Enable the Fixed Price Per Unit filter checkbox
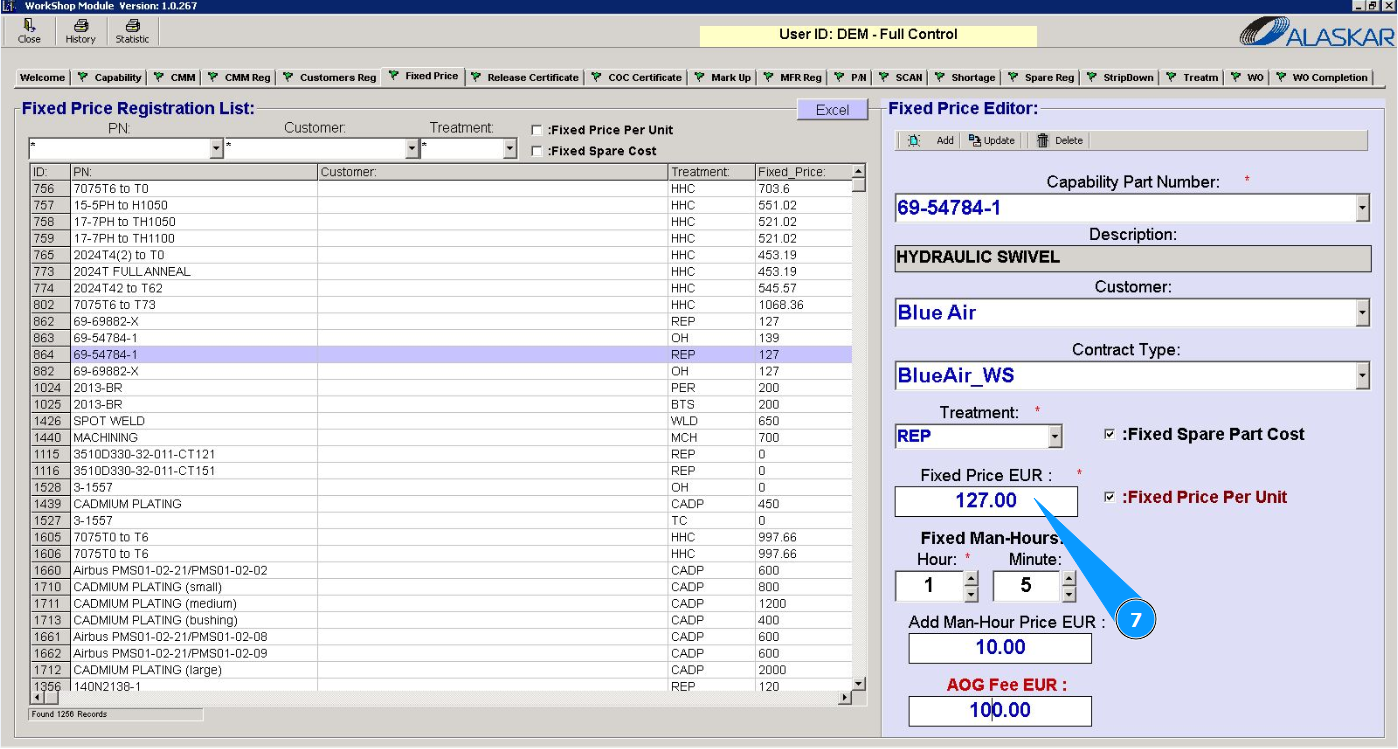Image resolution: width=1398 pixels, height=749 pixels. (537, 130)
